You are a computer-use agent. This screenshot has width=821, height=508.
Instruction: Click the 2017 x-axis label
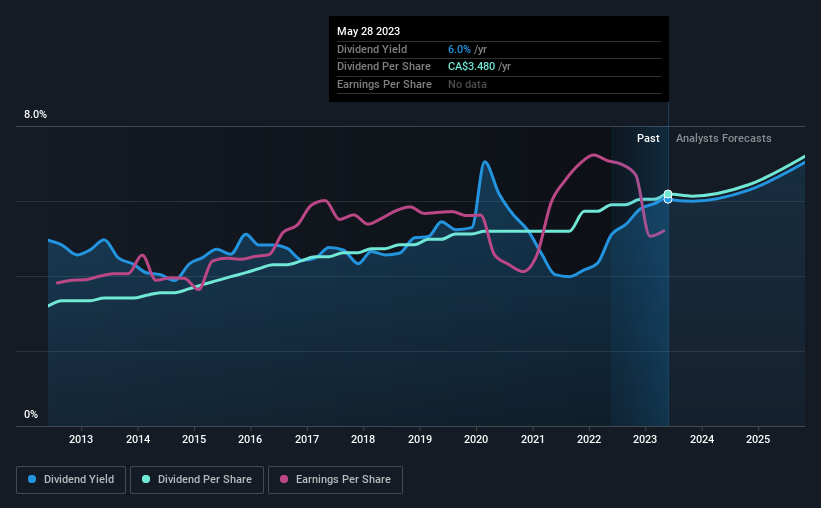pyautogui.click(x=307, y=439)
